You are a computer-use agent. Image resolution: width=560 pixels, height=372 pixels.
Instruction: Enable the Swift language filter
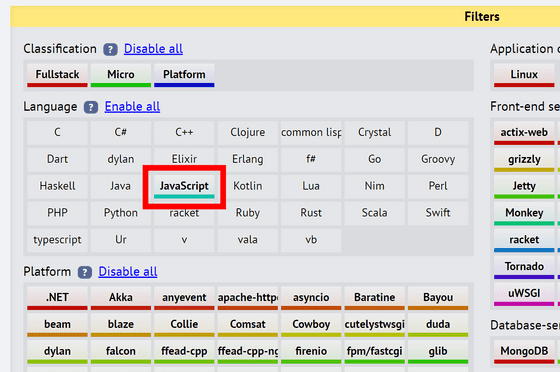point(438,213)
